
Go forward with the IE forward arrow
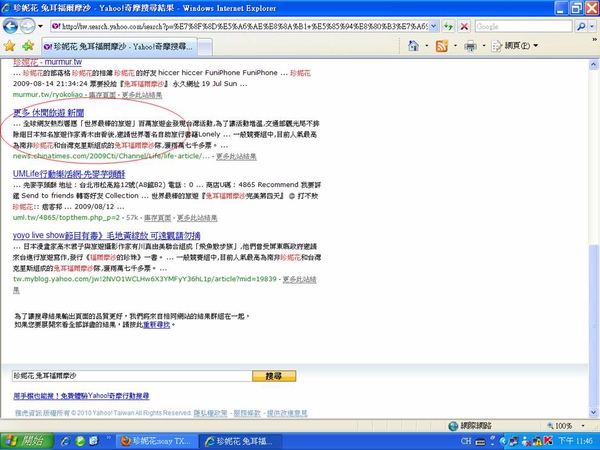[x=27, y=26]
